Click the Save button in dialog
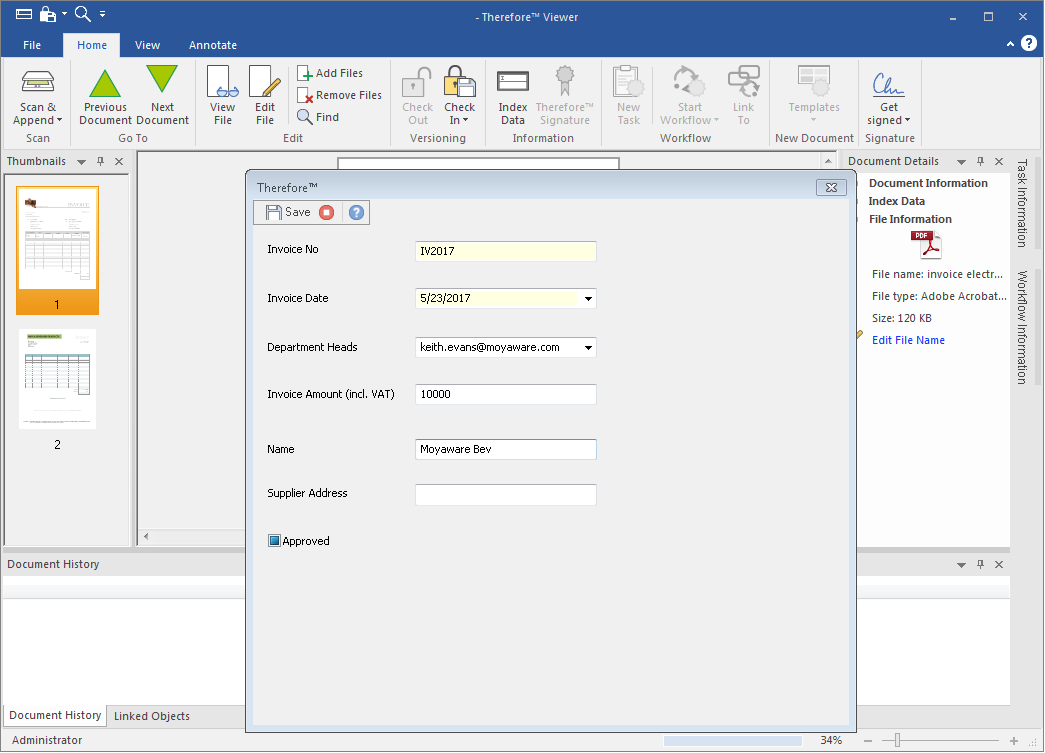 pyautogui.click(x=287, y=212)
